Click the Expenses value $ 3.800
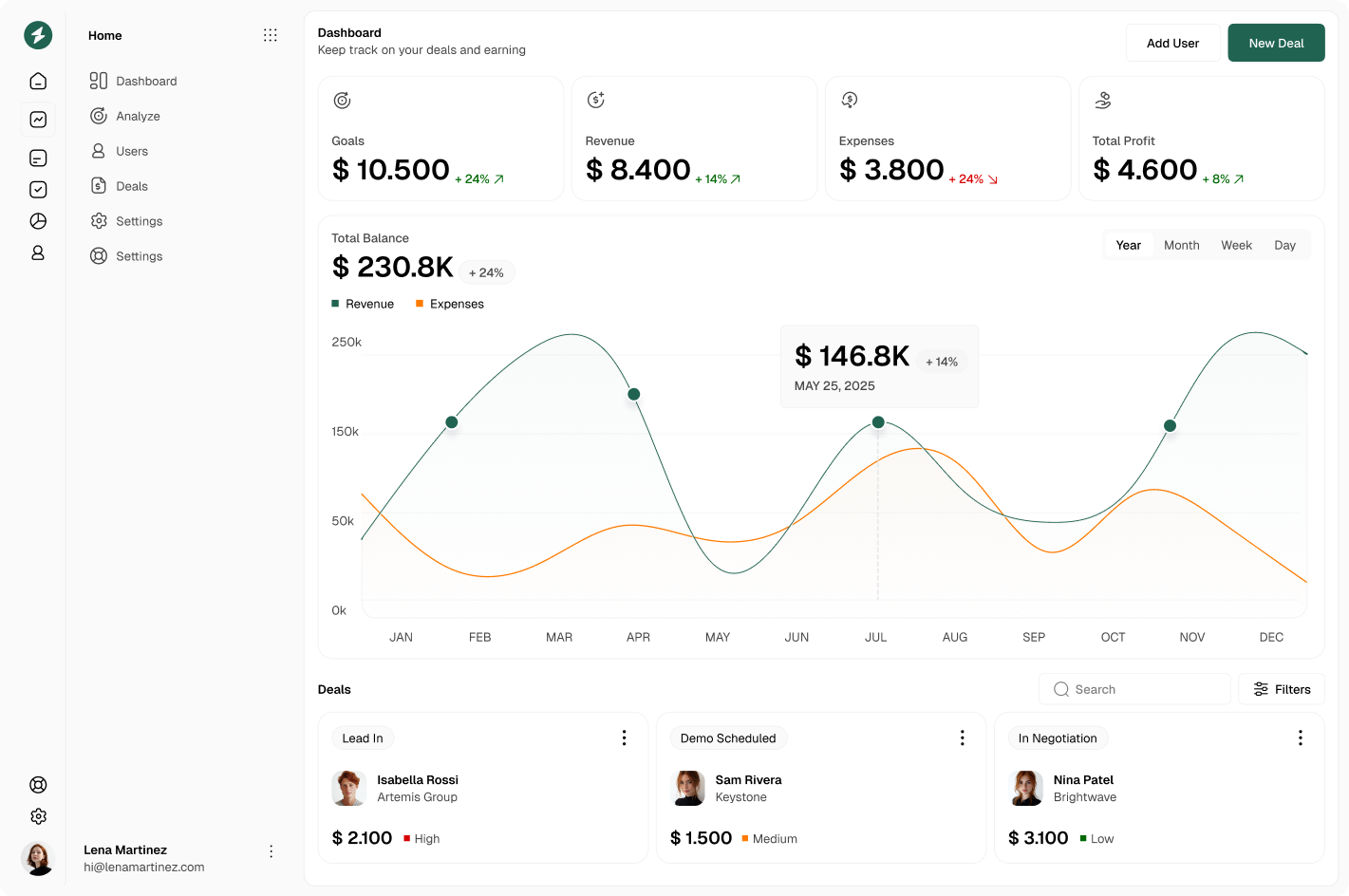 [891, 170]
